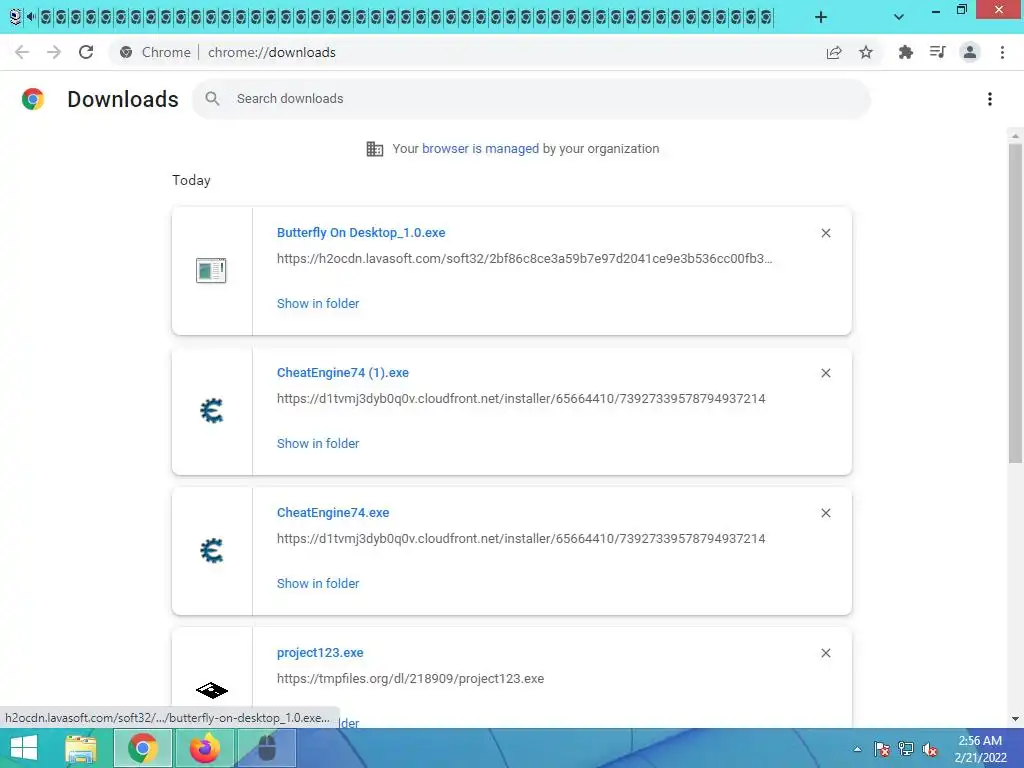This screenshot has width=1024, height=768.
Task: Bookmark this page with the star icon
Action: [866, 52]
